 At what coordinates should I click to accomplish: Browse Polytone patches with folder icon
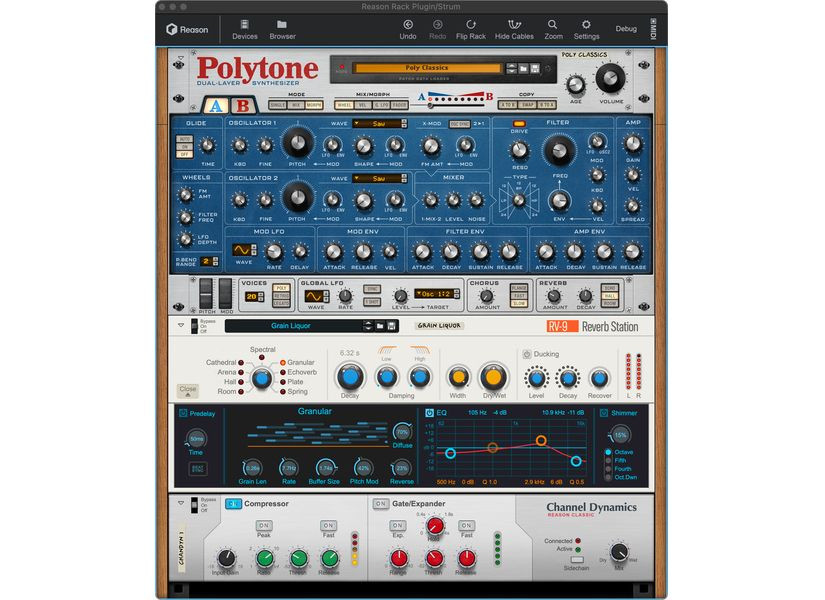(x=524, y=68)
